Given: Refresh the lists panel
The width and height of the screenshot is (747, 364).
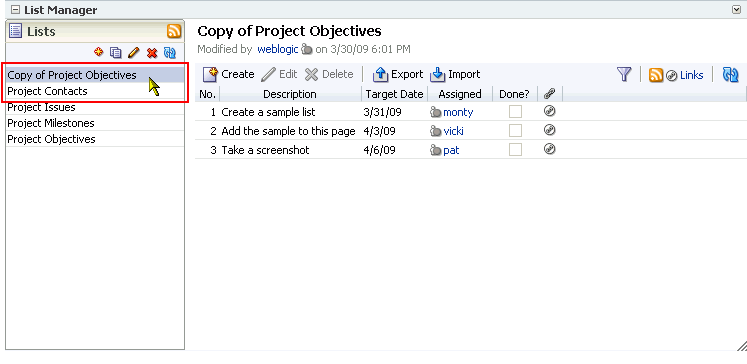Looking at the screenshot, I should point(170,52).
